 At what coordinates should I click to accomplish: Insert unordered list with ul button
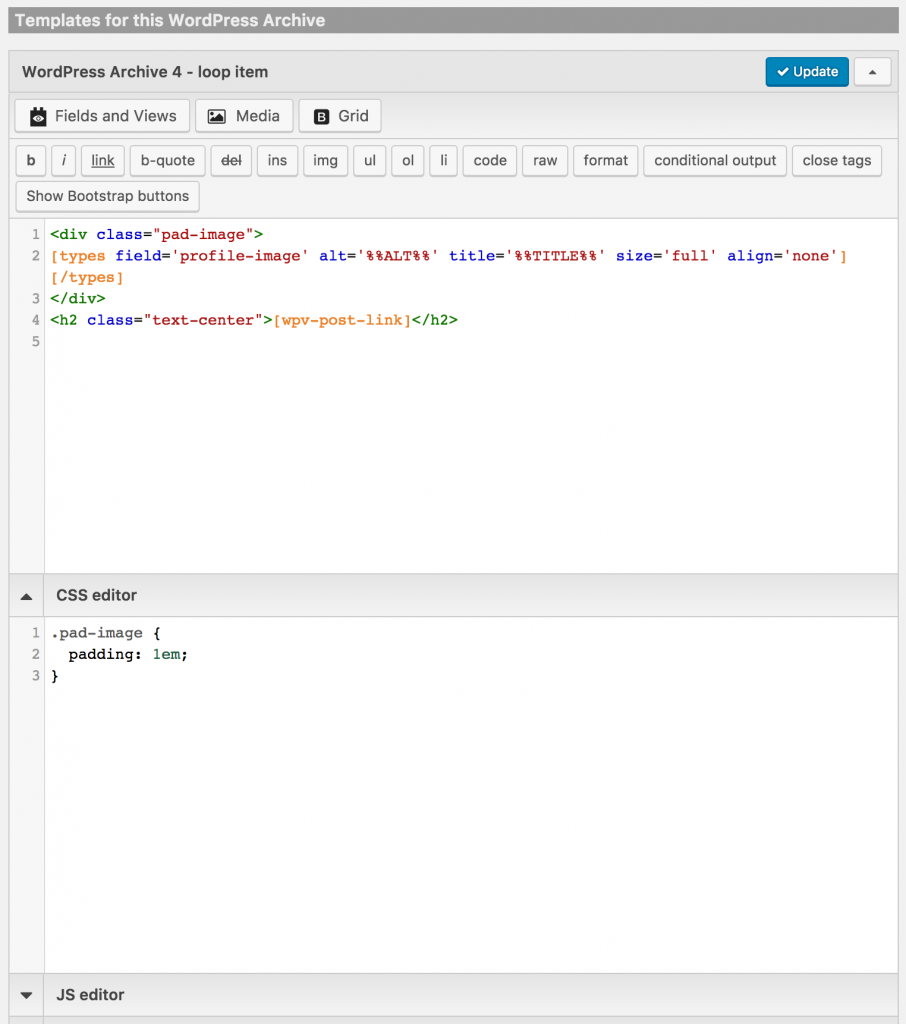pyautogui.click(x=370, y=161)
